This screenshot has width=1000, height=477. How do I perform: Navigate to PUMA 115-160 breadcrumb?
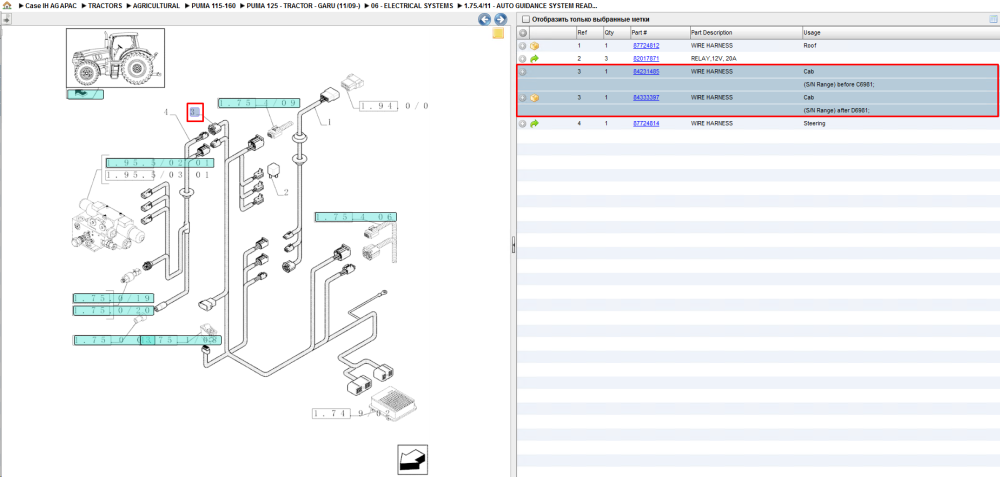[x=214, y=5]
